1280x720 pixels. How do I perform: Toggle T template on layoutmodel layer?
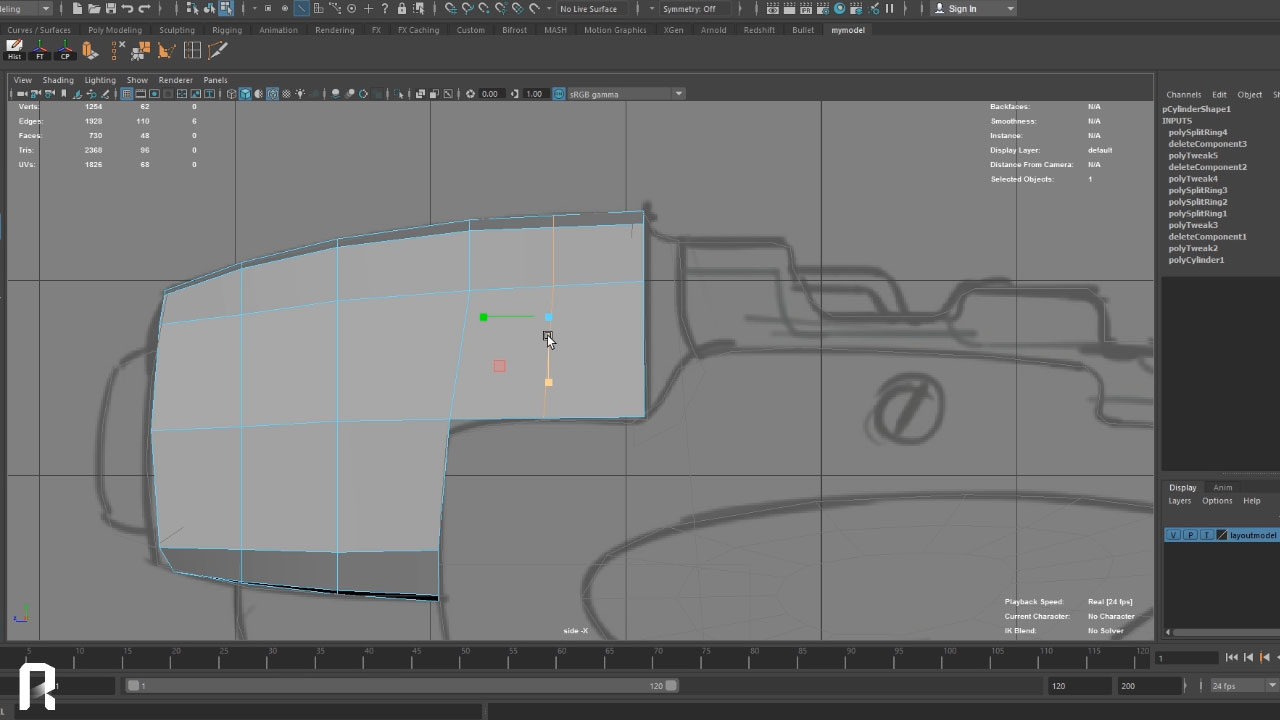pos(1206,535)
